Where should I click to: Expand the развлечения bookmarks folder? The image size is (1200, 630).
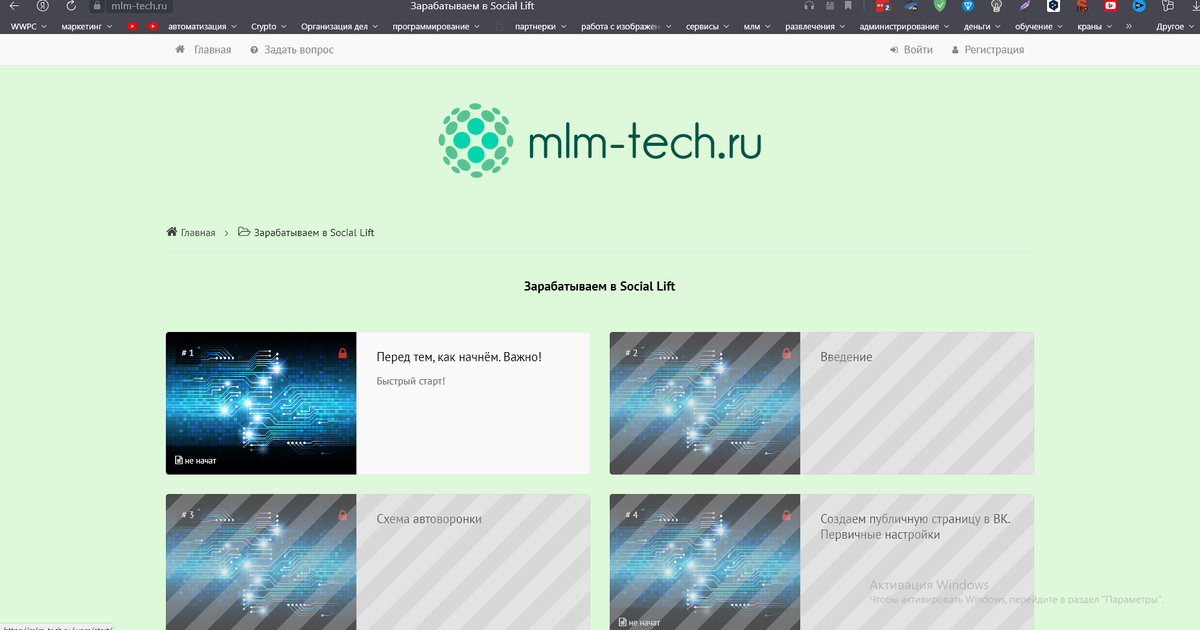click(x=815, y=27)
